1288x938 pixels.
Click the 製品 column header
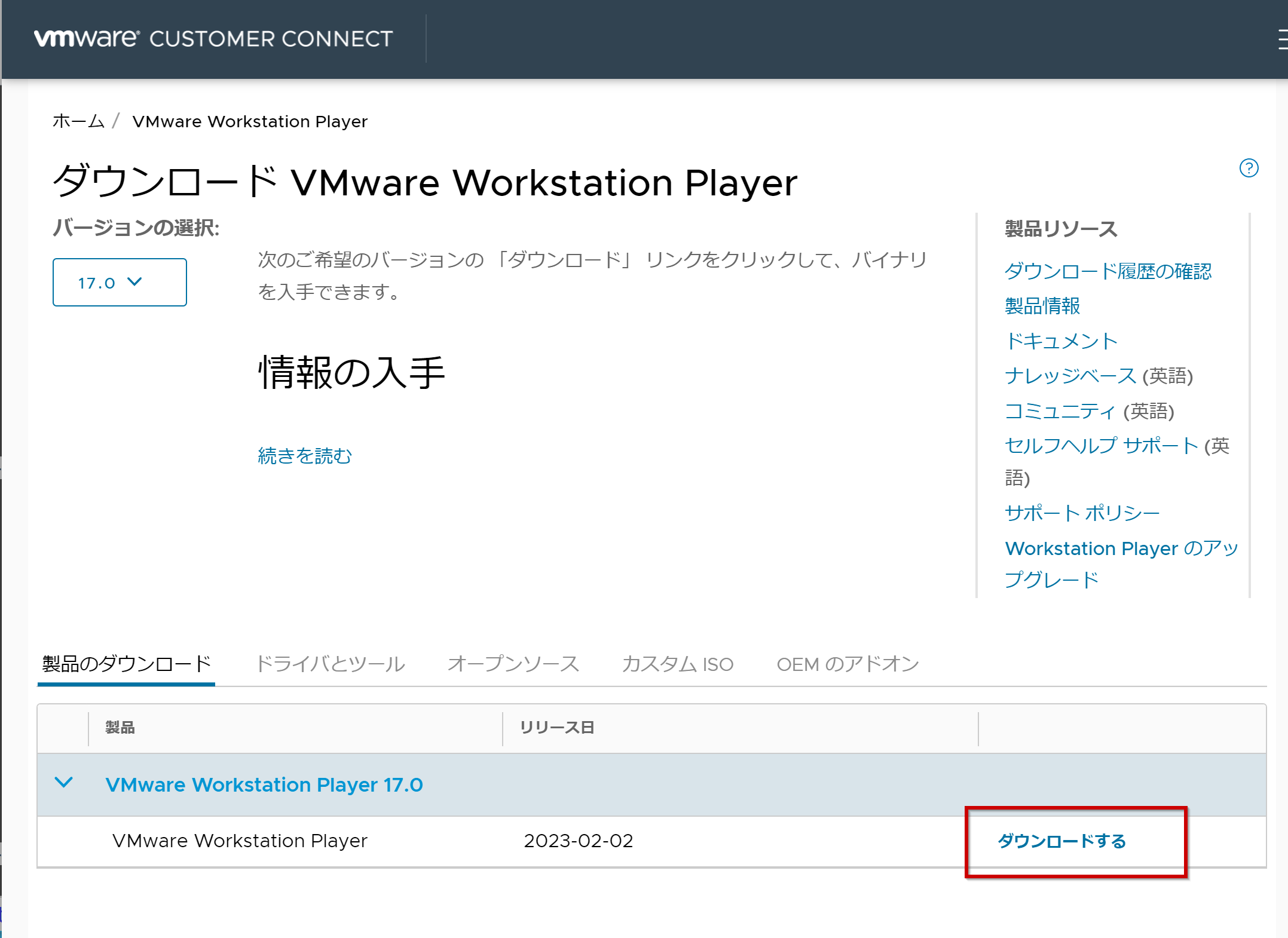120,727
